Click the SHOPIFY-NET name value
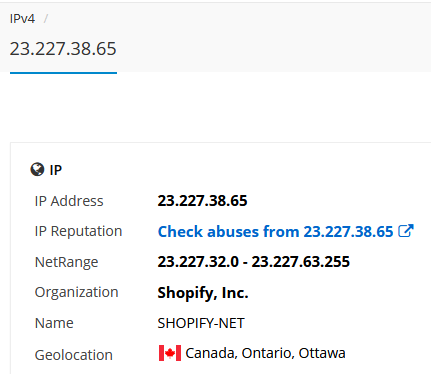Image resolution: width=431 pixels, height=374 pixels. point(201,323)
